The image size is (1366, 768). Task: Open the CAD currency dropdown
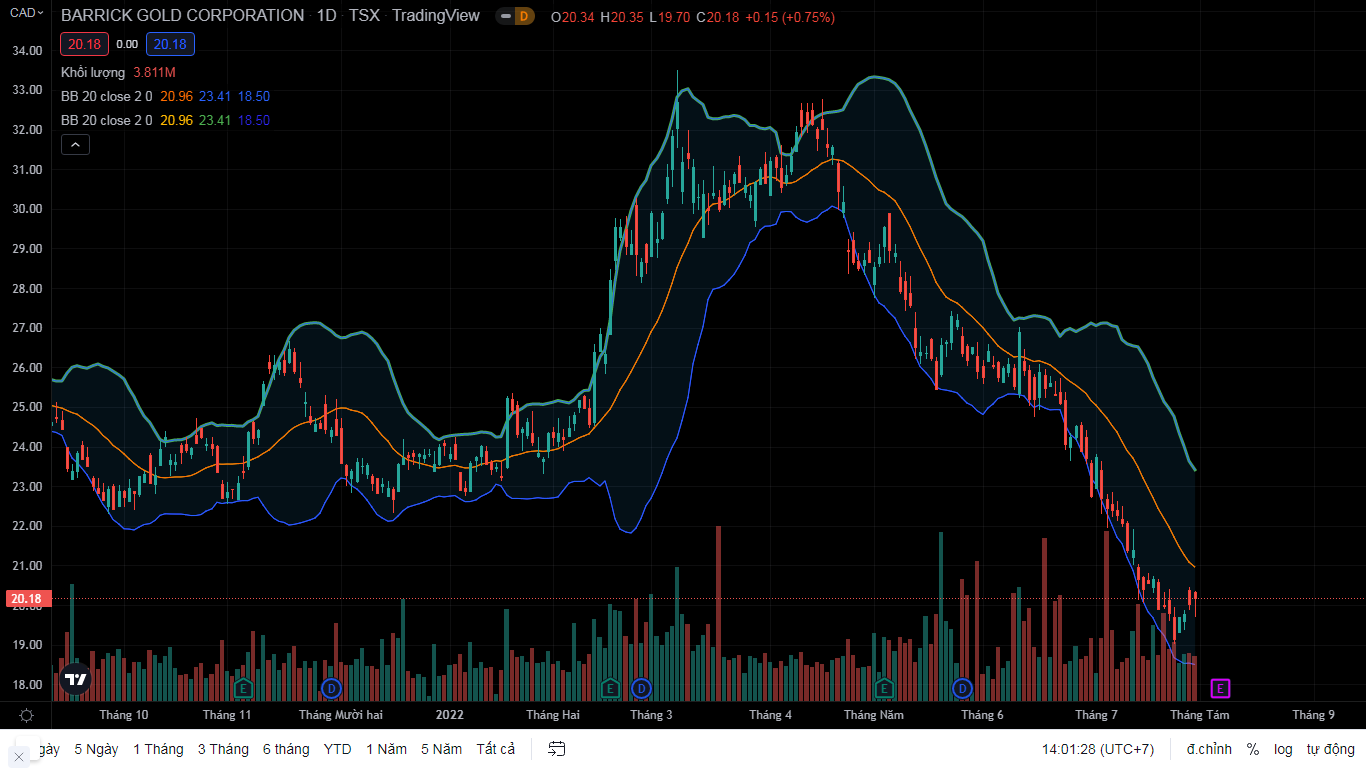26,13
